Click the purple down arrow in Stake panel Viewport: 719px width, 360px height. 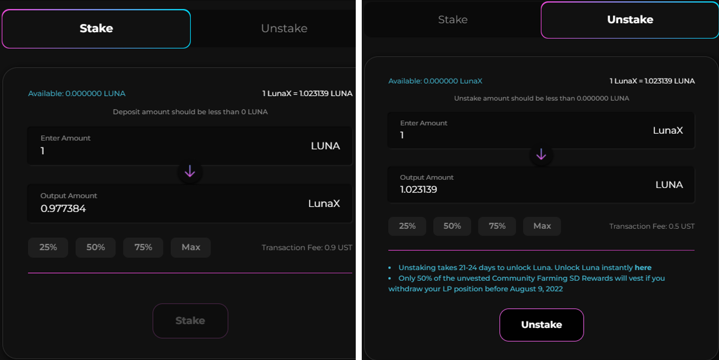(x=190, y=172)
